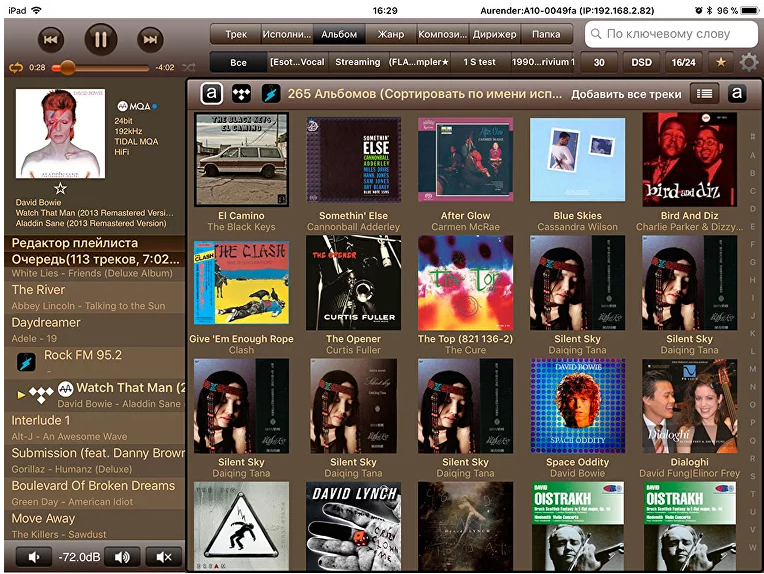Skip to the next track

tap(149, 40)
